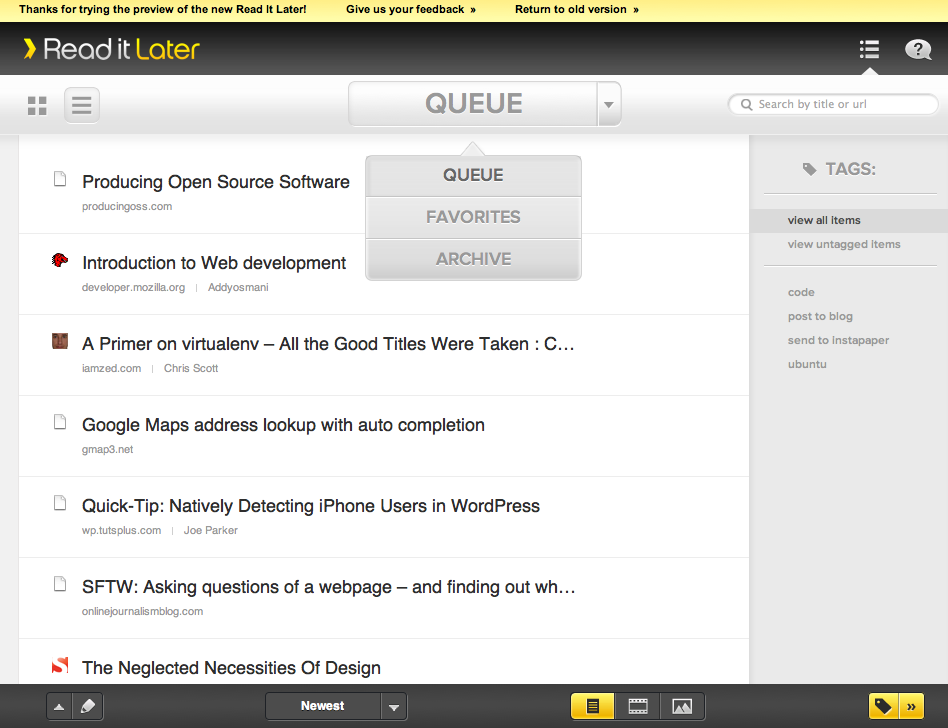Focus the Search by title or url field

point(833,104)
